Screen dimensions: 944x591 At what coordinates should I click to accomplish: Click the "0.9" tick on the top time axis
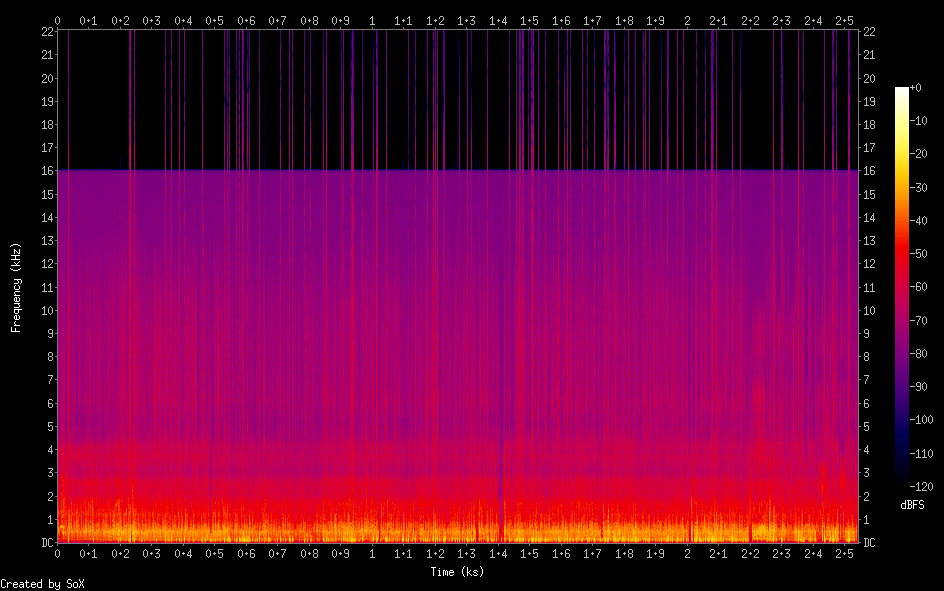pyautogui.click(x=340, y=21)
